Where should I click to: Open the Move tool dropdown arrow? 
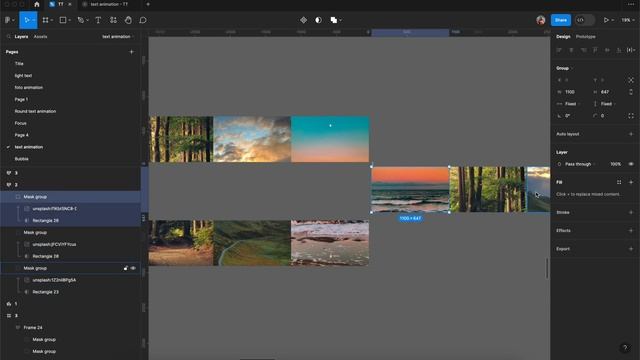pos(33,20)
